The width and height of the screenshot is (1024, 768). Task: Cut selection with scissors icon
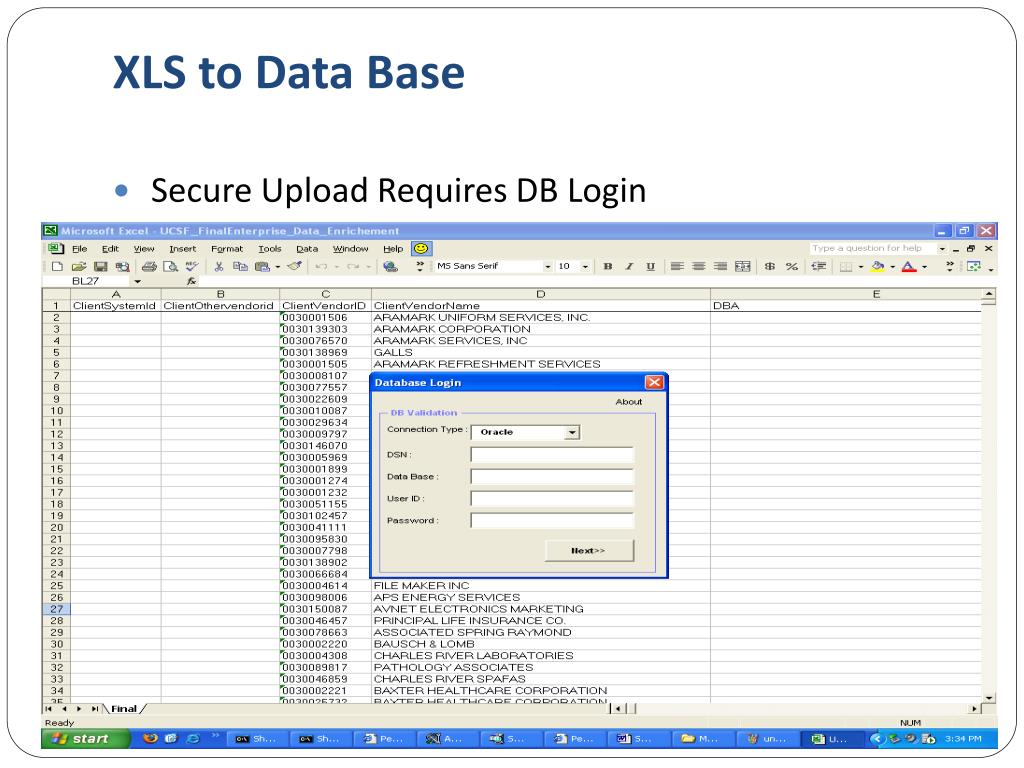click(x=219, y=266)
